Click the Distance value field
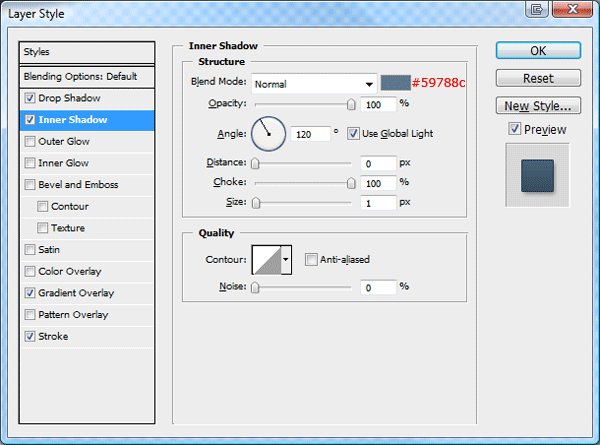 pyautogui.click(x=378, y=164)
